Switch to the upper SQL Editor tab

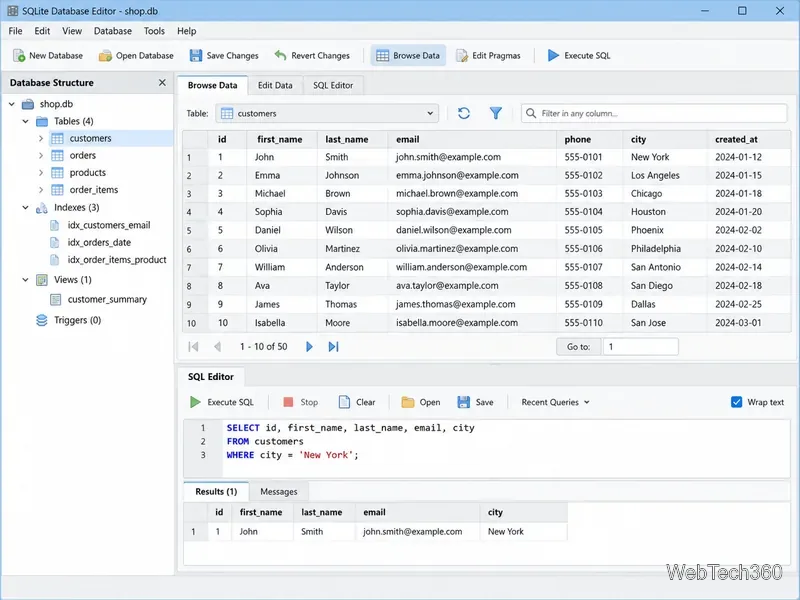pyautogui.click(x=333, y=85)
